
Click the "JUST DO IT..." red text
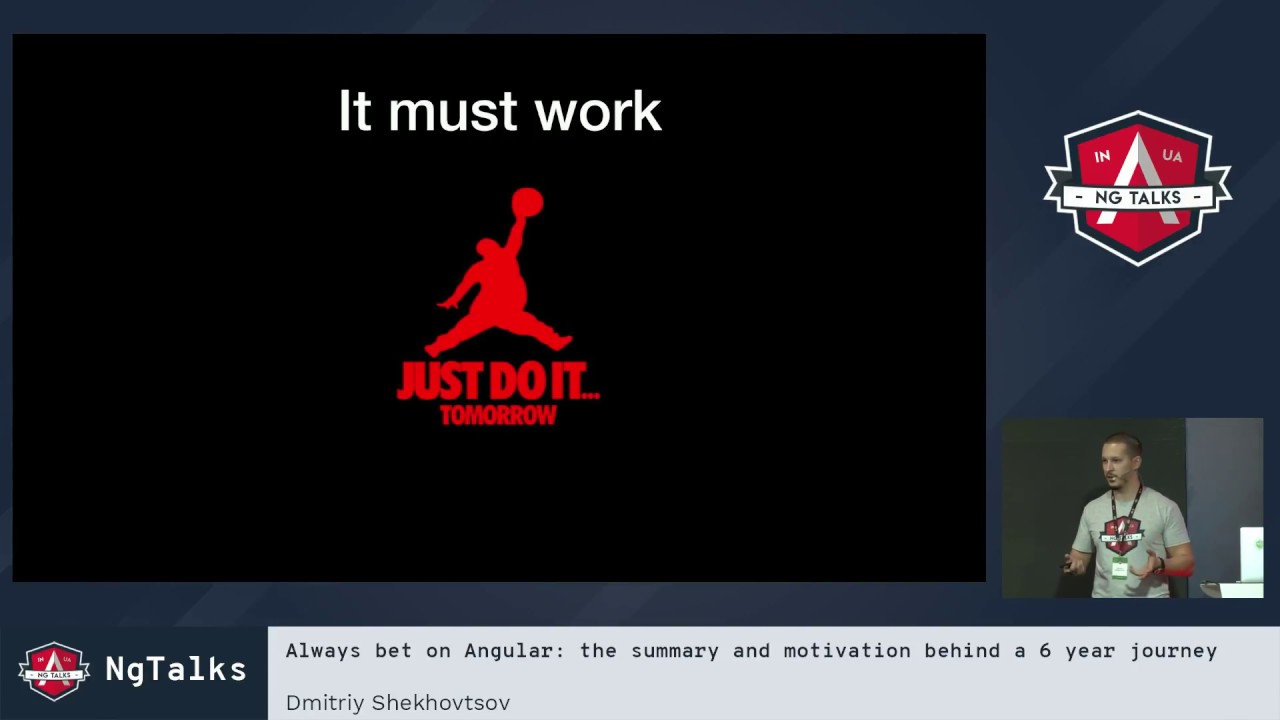point(498,382)
